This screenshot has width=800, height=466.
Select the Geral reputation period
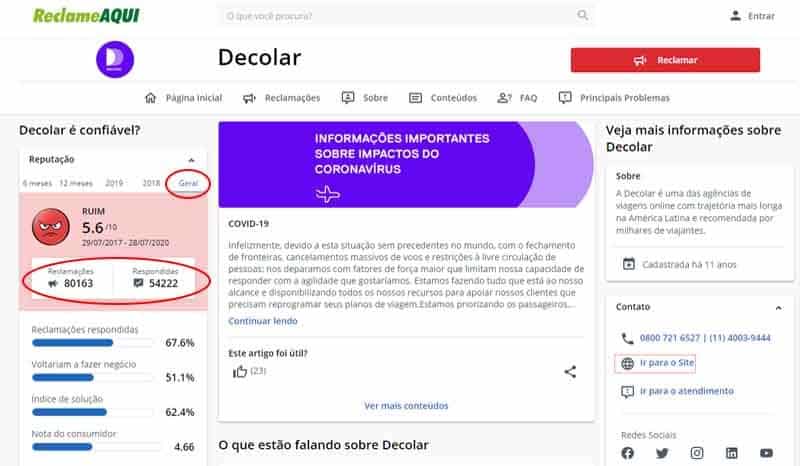[x=188, y=183]
